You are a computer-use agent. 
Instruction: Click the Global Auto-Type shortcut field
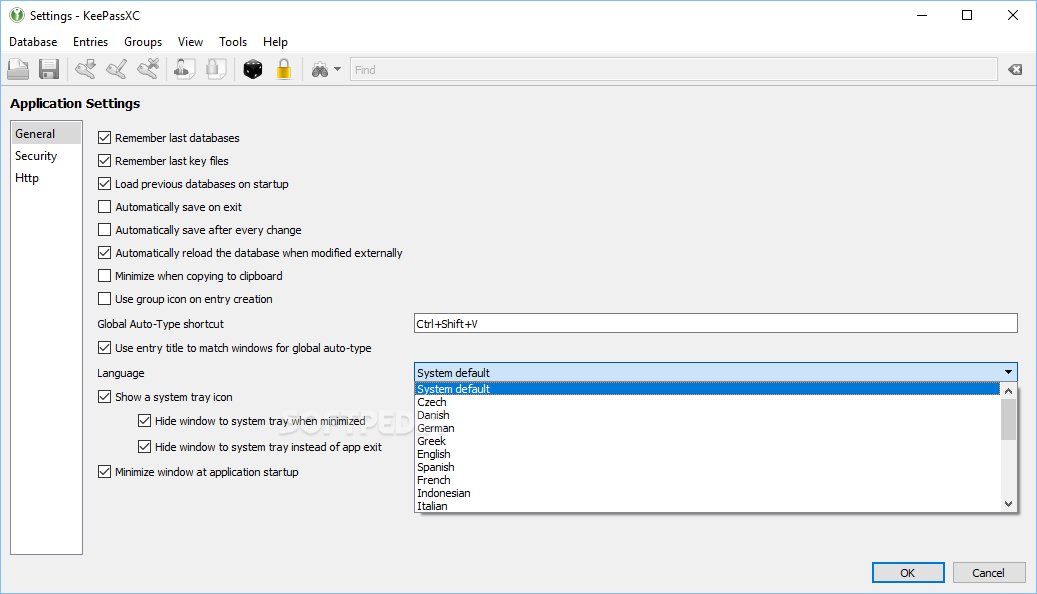[716, 323]
